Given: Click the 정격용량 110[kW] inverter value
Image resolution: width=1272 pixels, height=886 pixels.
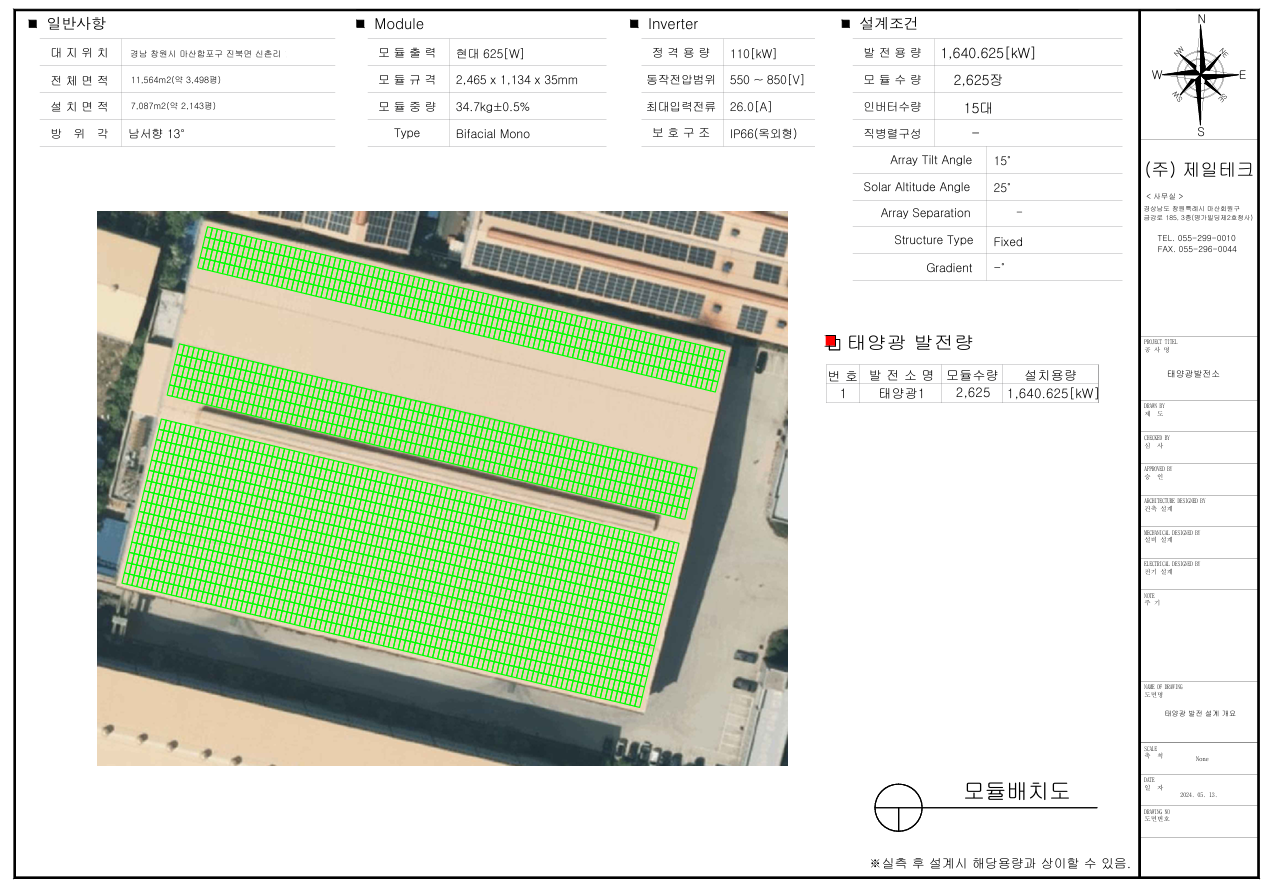Looking at the screenshot, I should 753,54.
